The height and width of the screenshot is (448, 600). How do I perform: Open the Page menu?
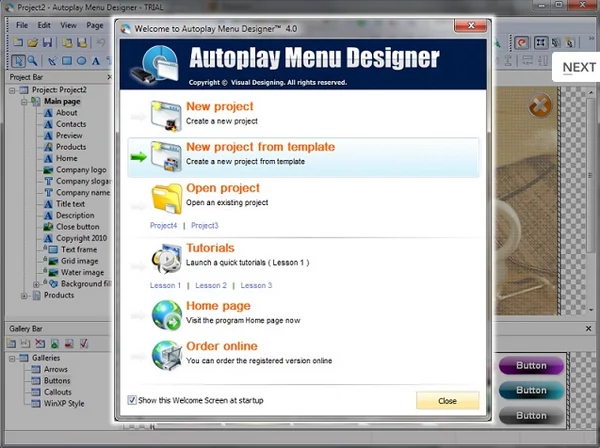[95, 25]
